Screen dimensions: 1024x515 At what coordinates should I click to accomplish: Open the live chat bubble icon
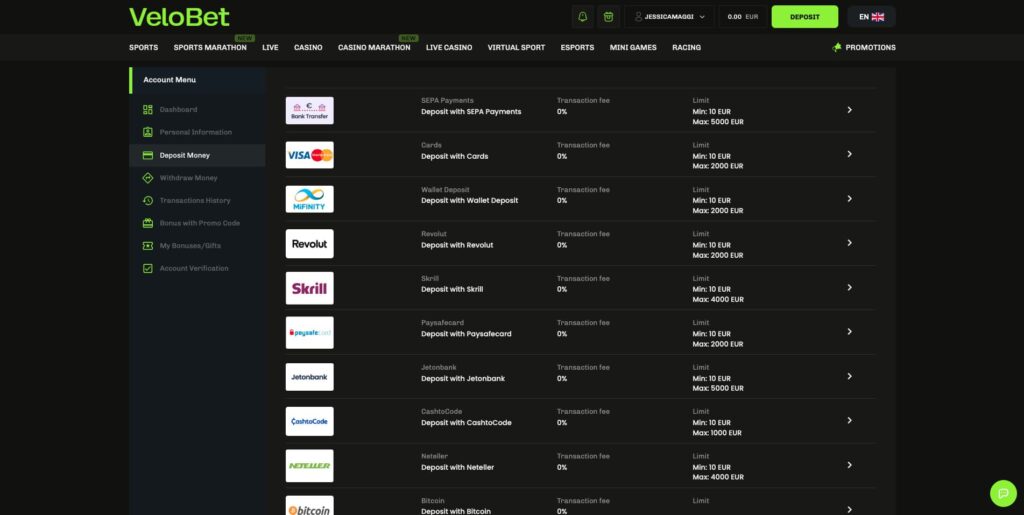[1002, 493]
